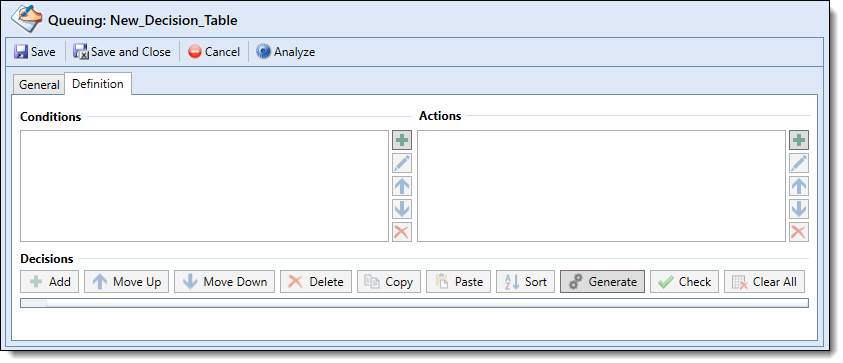This screenshot has width=843, height=363.
Task: Delete action using red X icon
Action: (x=799, y=232)
